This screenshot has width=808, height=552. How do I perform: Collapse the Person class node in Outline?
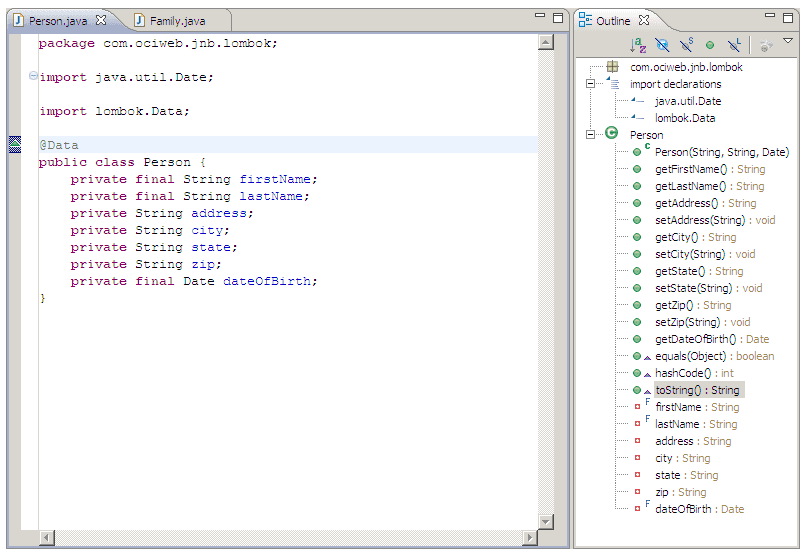(x=591, y=135)
